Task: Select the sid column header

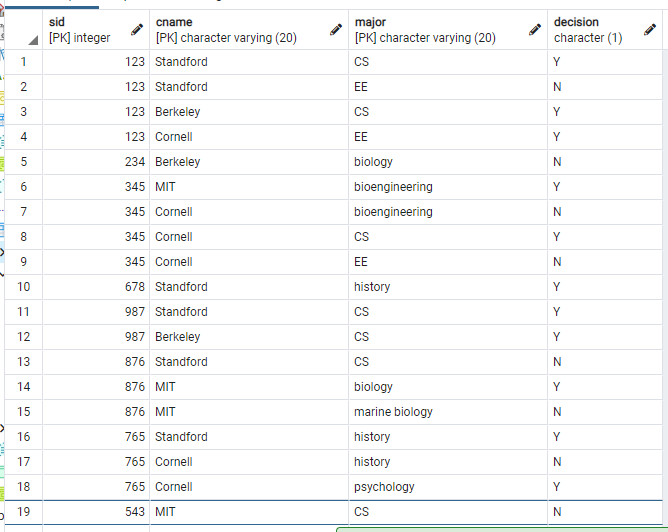Action: coord(96,30)
